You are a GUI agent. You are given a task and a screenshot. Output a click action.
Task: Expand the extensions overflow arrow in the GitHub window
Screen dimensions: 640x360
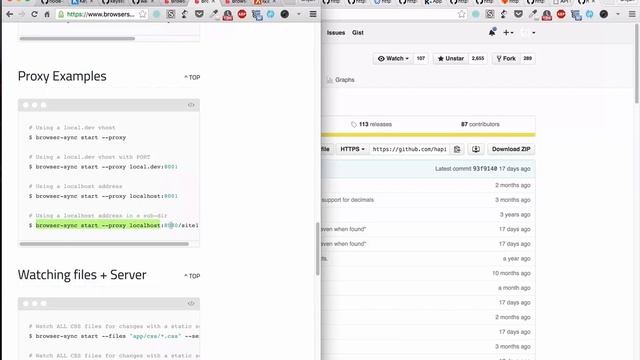[618, 14]
